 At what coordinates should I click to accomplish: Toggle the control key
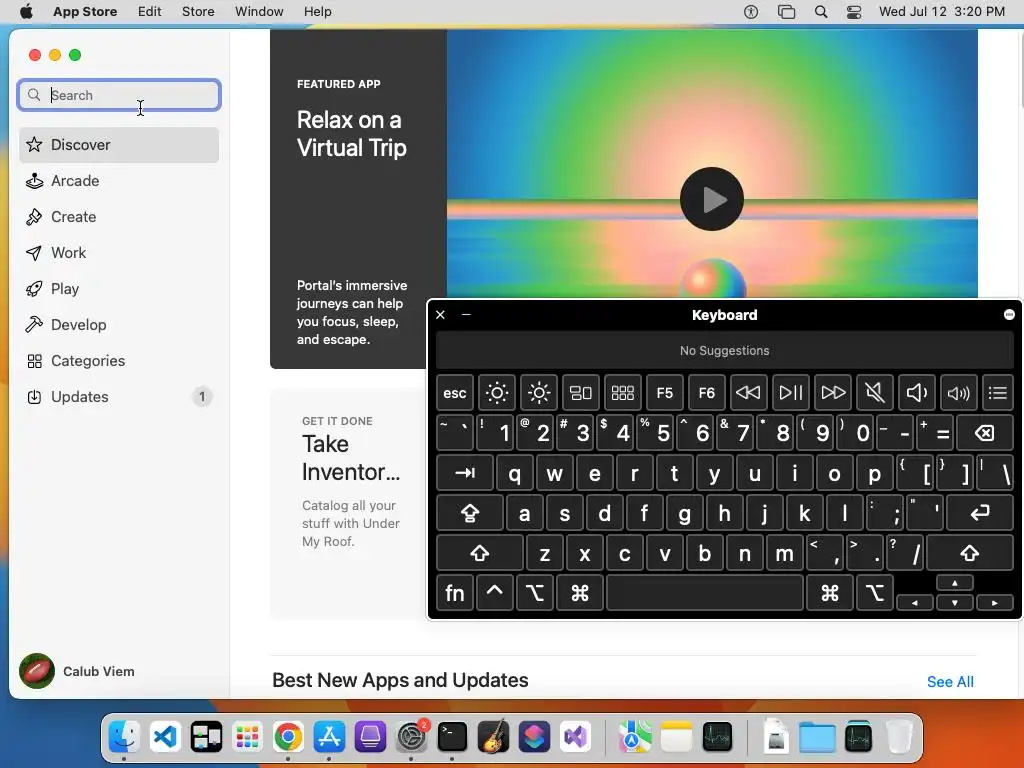[494, 593]
